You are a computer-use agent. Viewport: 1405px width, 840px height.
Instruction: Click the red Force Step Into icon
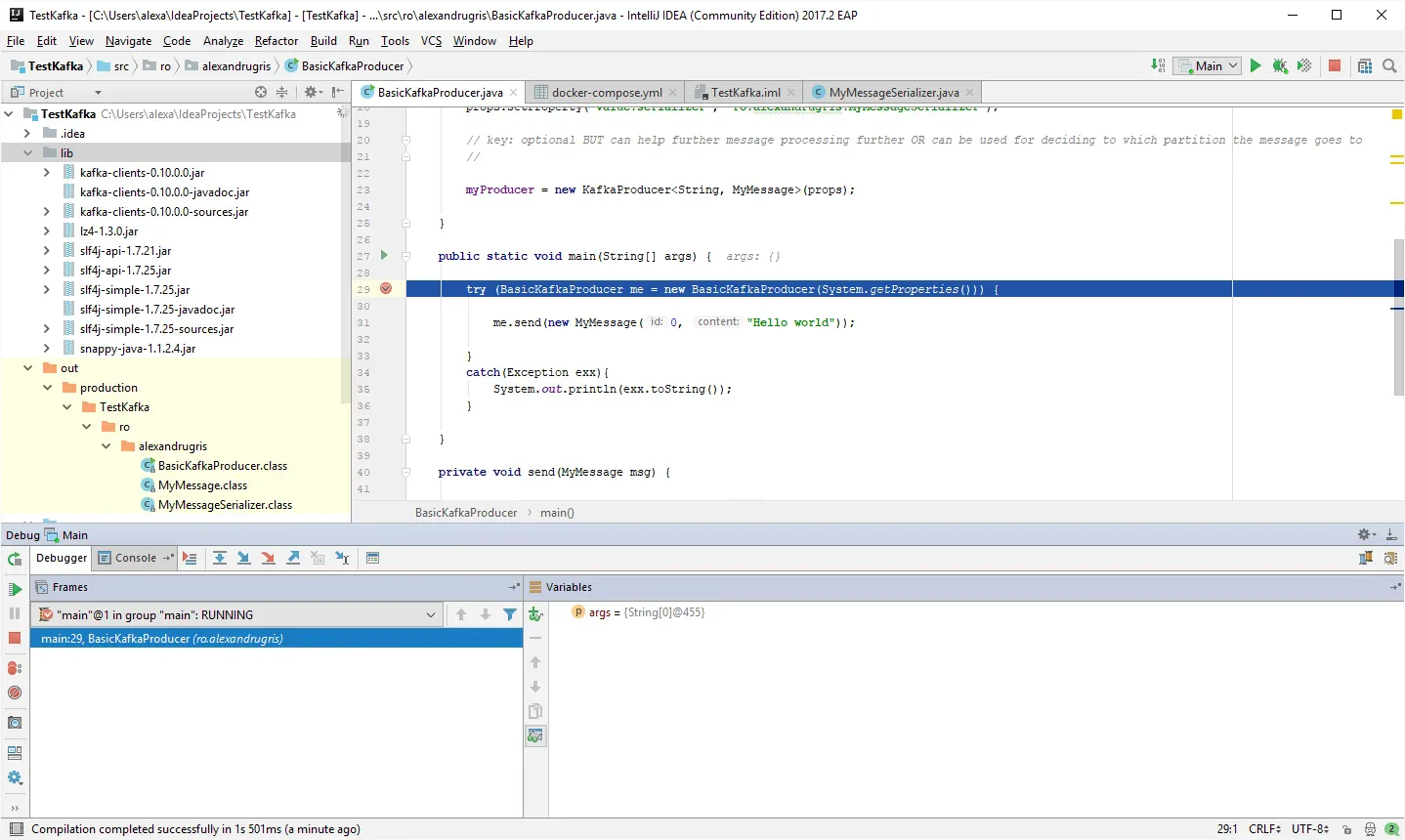(x=269, y=558)
